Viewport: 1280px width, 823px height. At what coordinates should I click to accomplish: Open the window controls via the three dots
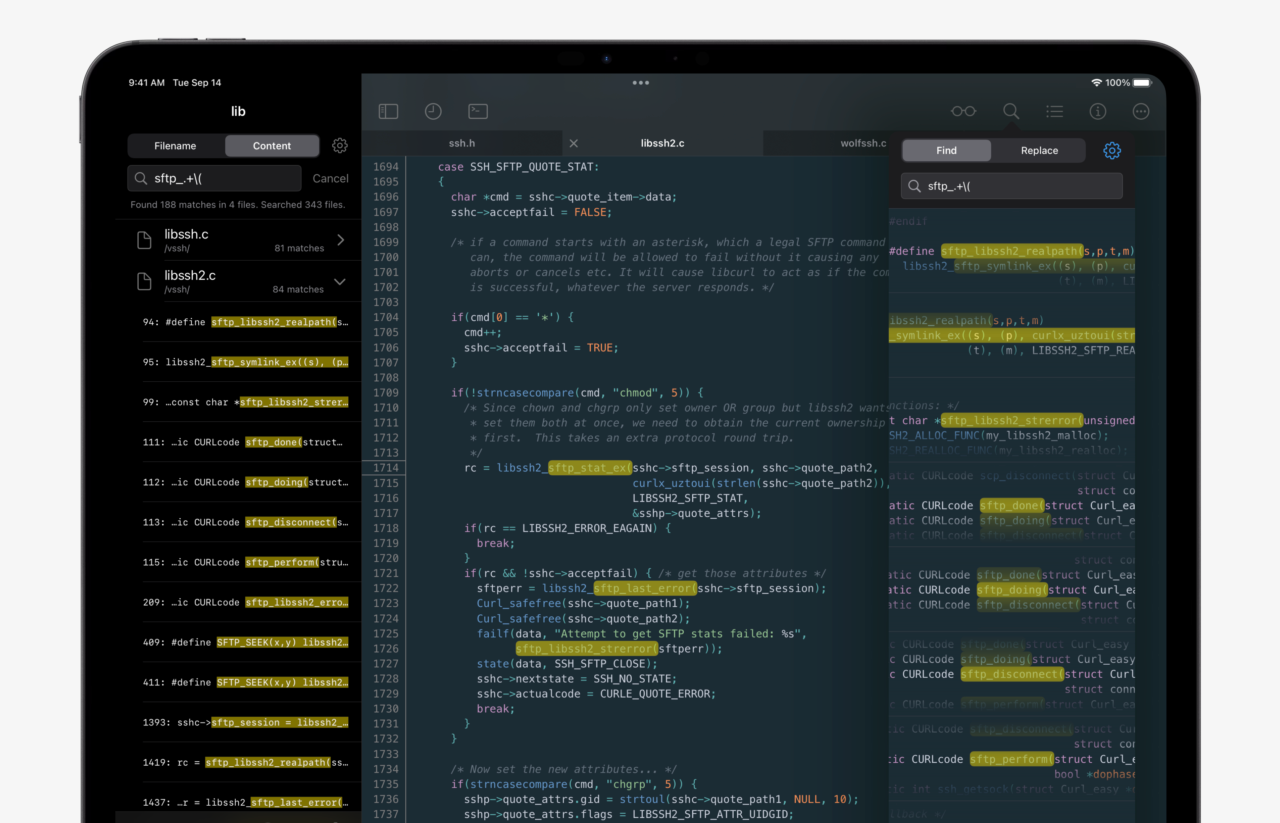(x=640, y=83)
